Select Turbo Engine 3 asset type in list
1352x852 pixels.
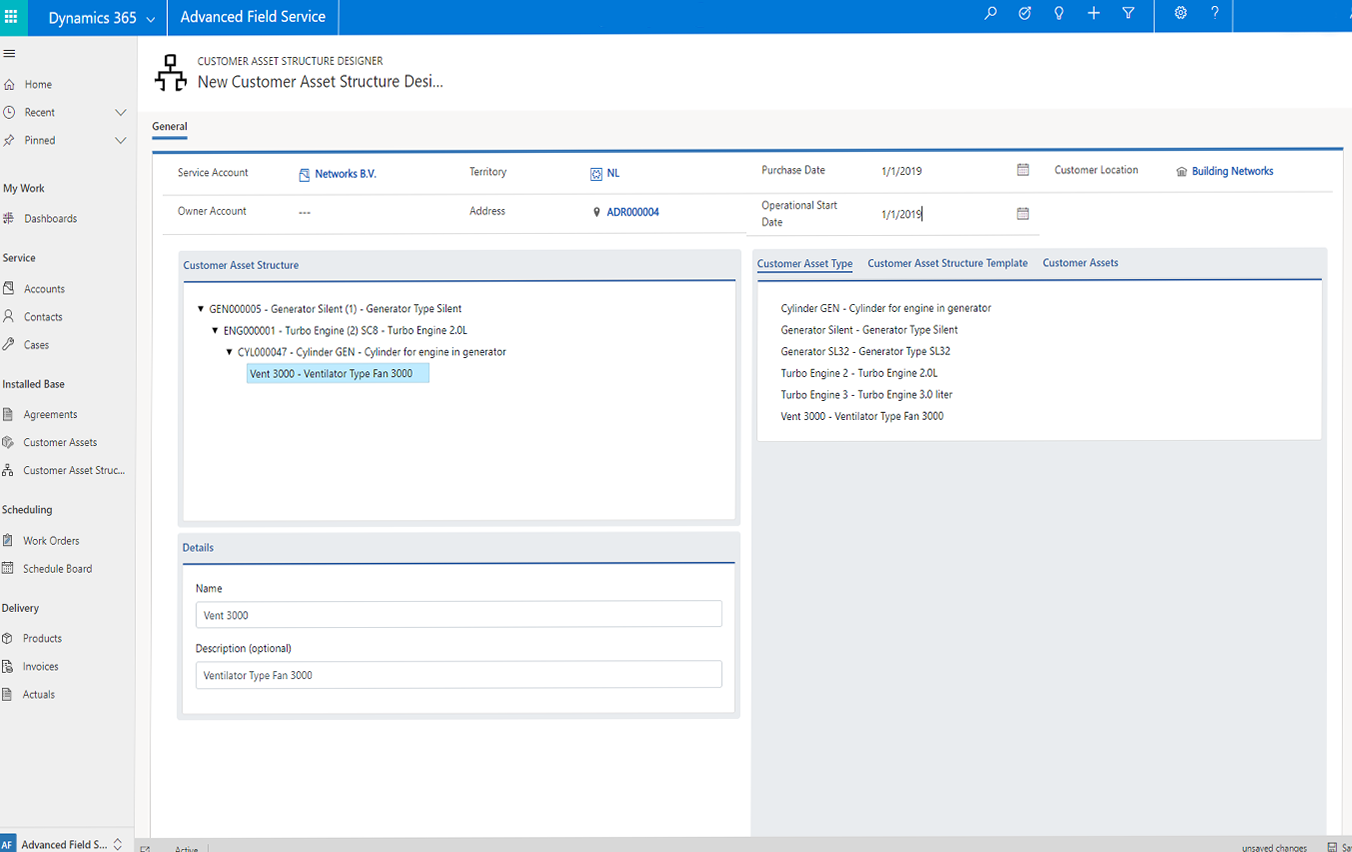866,395
